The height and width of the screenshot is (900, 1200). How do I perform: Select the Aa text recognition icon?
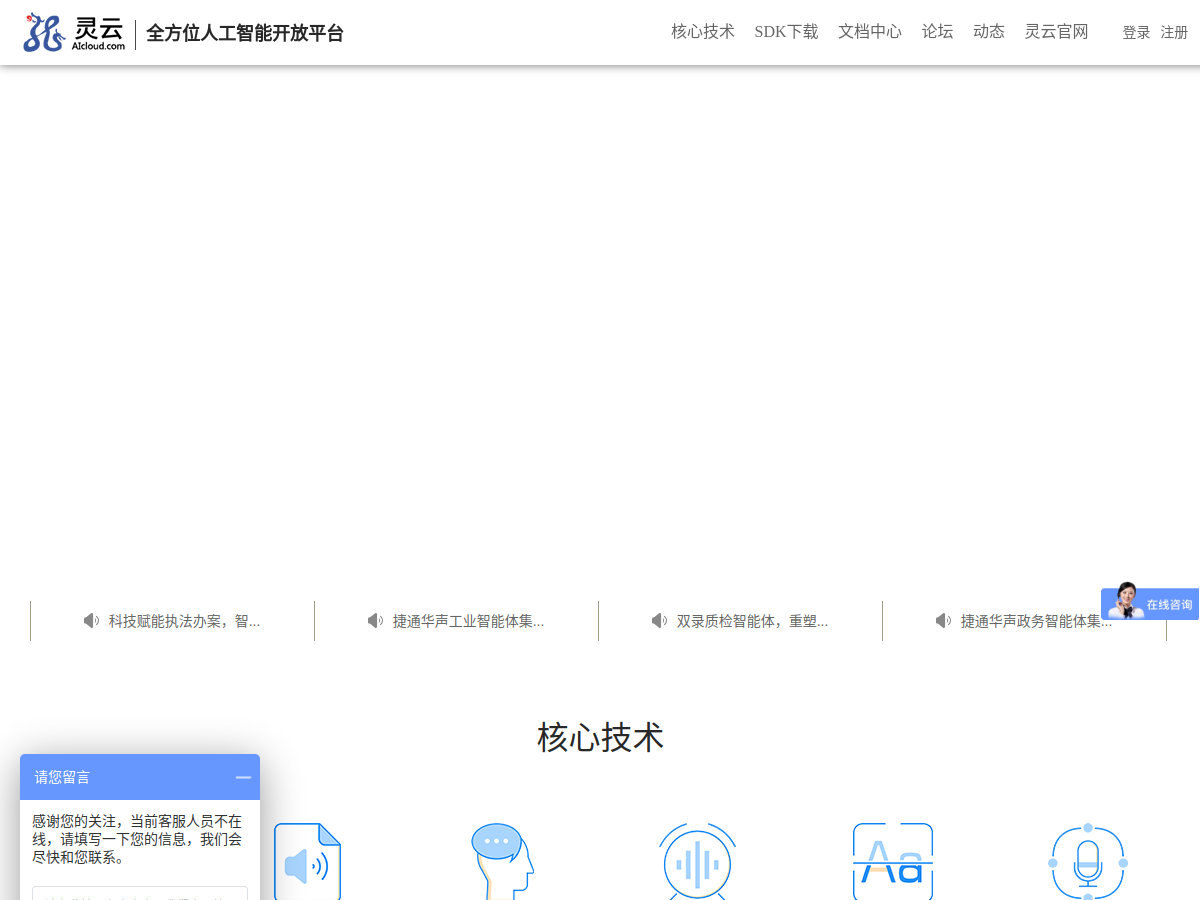[893, 862]
